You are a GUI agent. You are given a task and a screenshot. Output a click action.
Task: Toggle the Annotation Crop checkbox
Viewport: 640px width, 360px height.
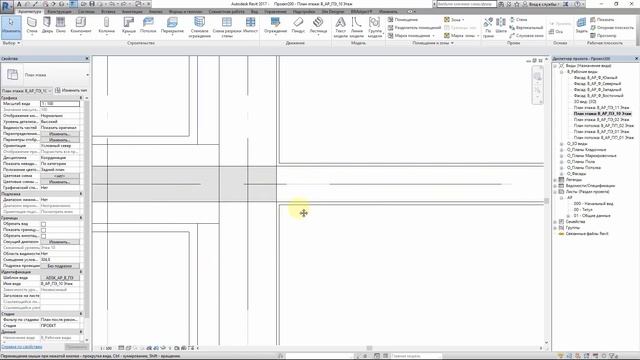(x=44, y=236)
